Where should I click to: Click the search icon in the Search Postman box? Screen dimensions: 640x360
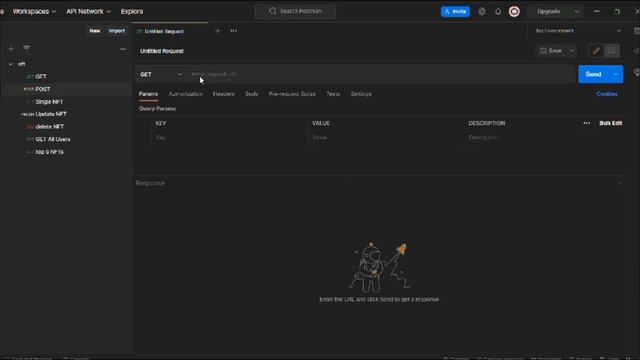point(273,11)
